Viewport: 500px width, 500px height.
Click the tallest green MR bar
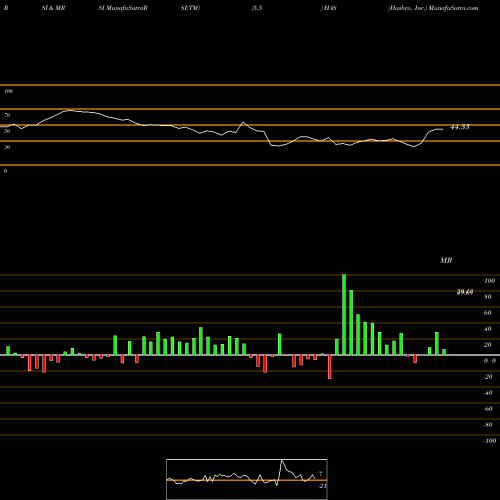tap(344, 315)
